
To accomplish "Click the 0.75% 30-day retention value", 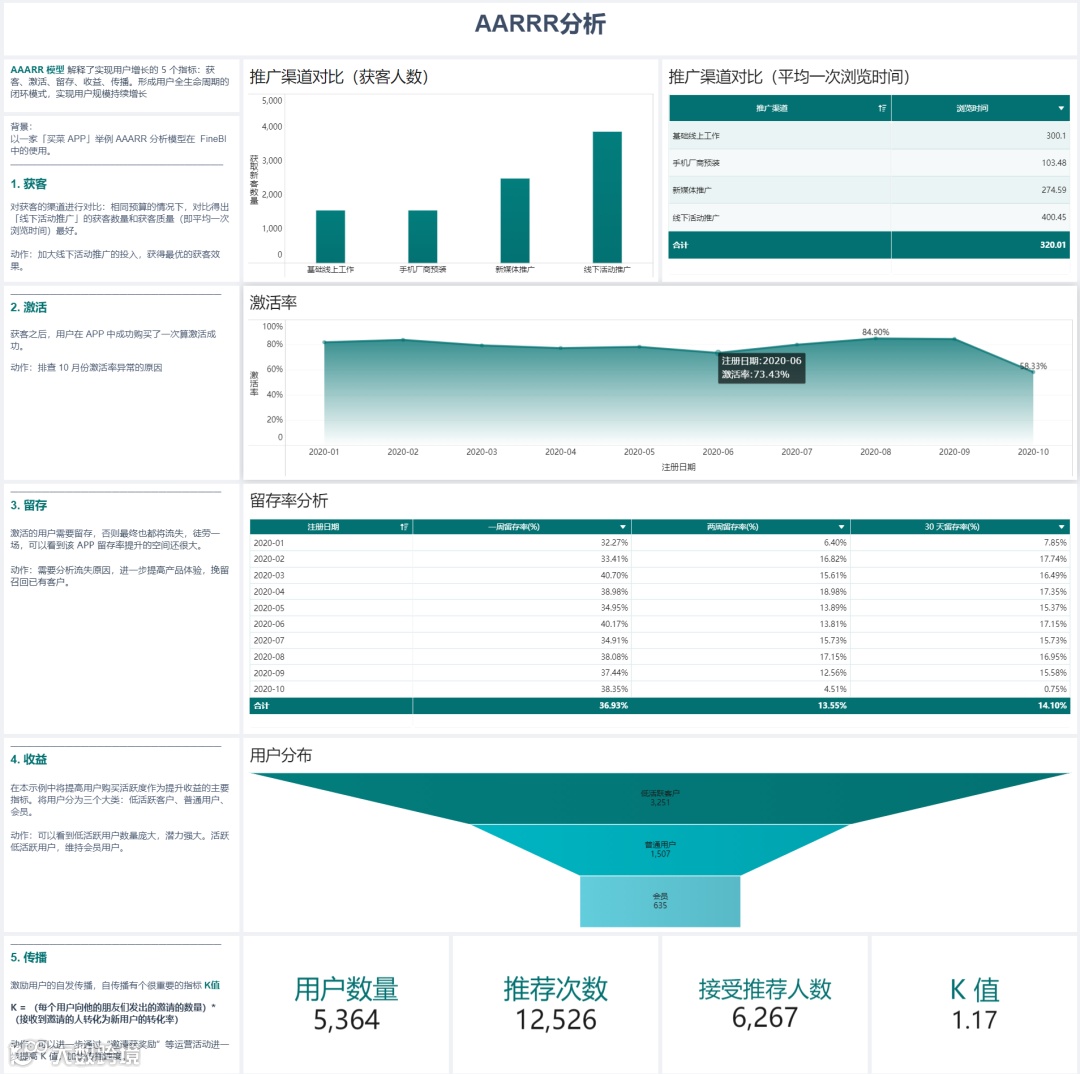I will (1055, 689).
